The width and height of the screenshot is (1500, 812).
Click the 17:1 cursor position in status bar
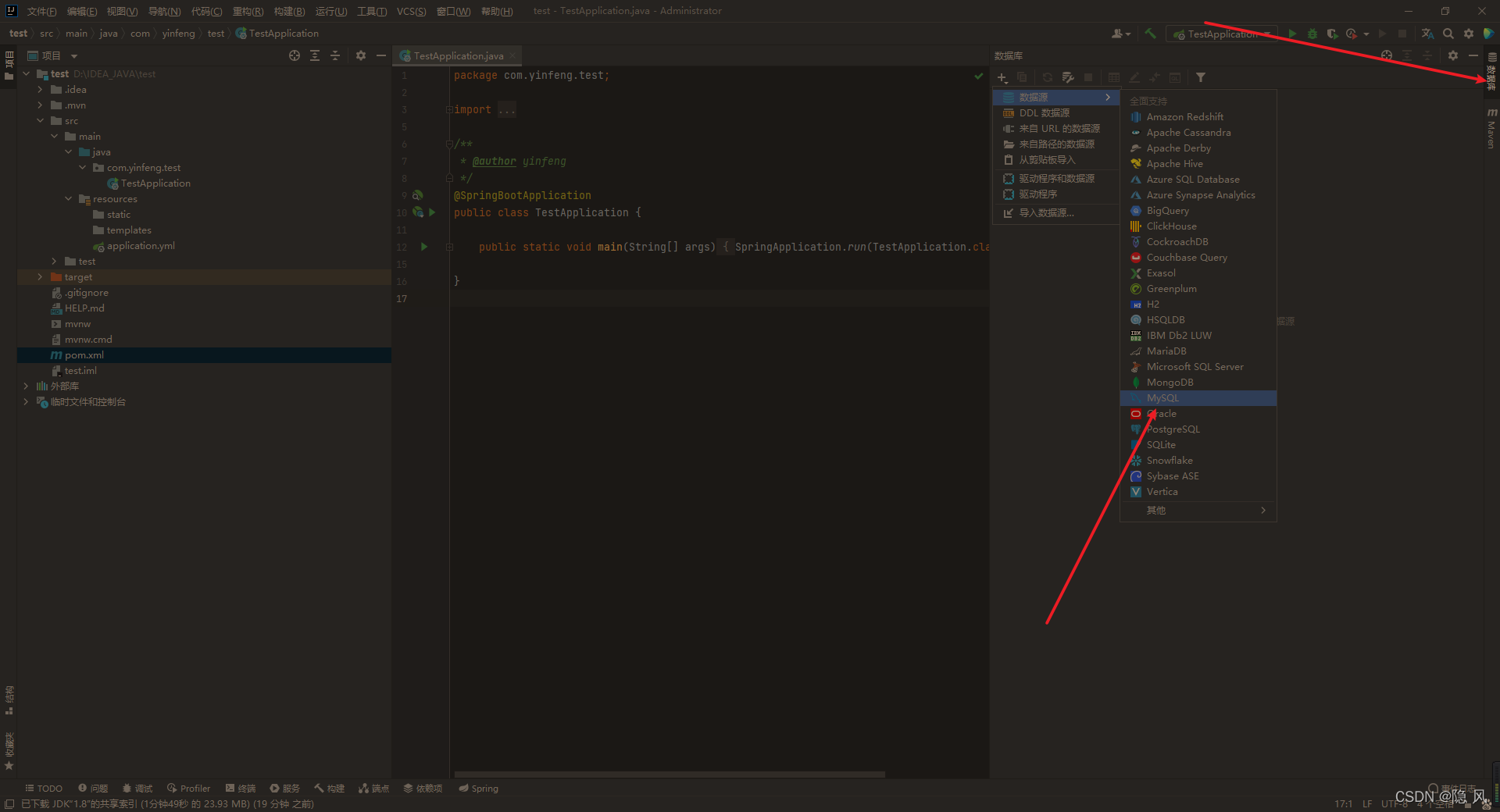[1343, 803]
